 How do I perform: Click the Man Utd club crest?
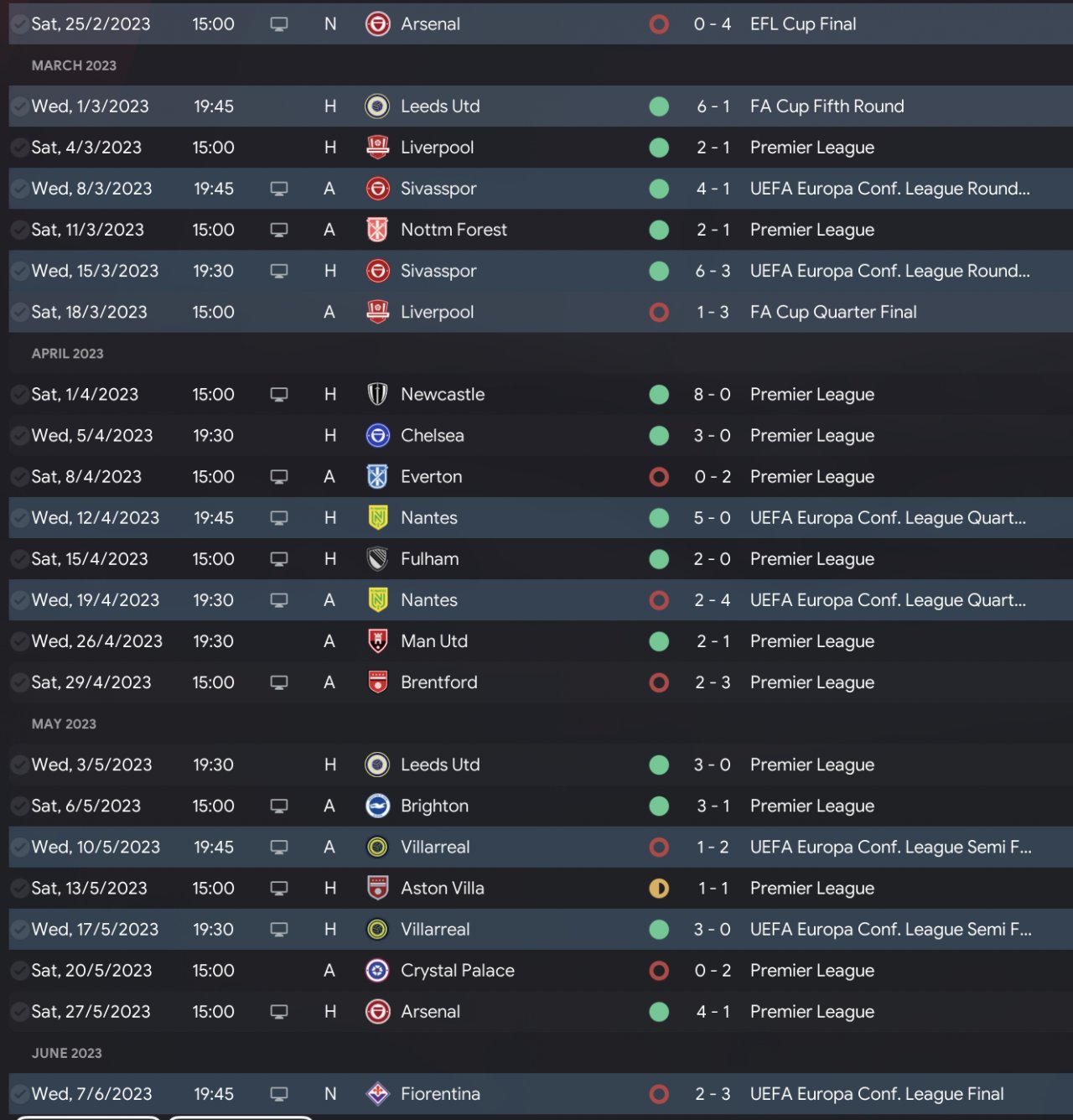[378, 641]
